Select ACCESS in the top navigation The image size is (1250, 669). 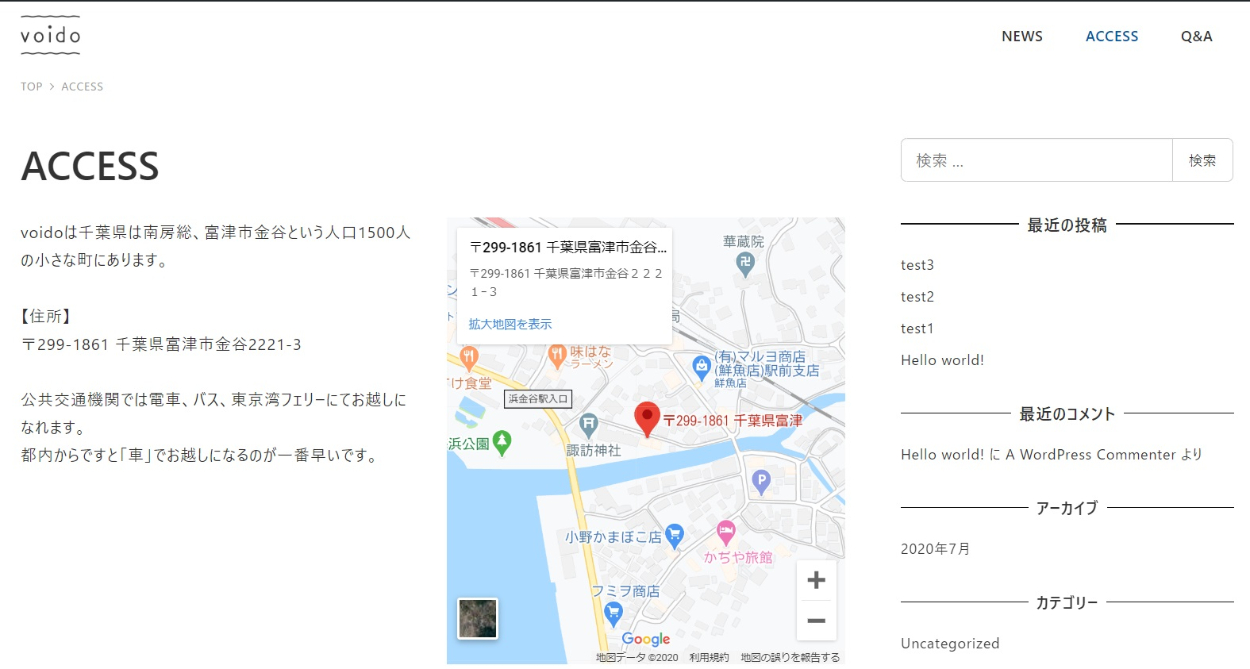point(1112,36)
